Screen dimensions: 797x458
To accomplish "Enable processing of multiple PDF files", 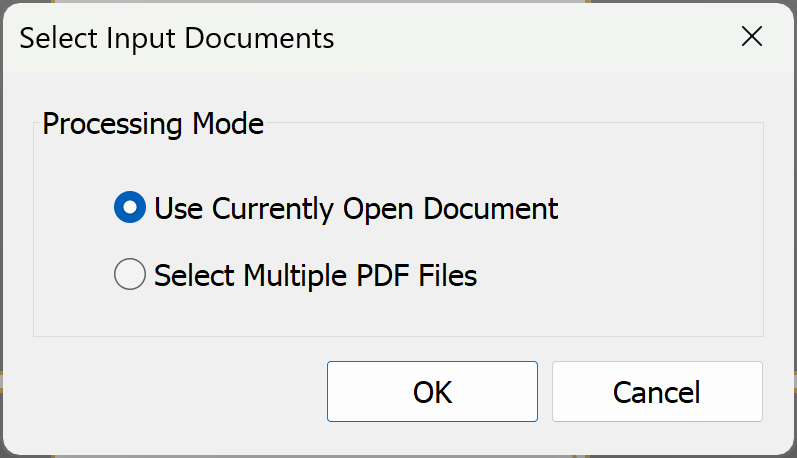I will coord(130,274).
